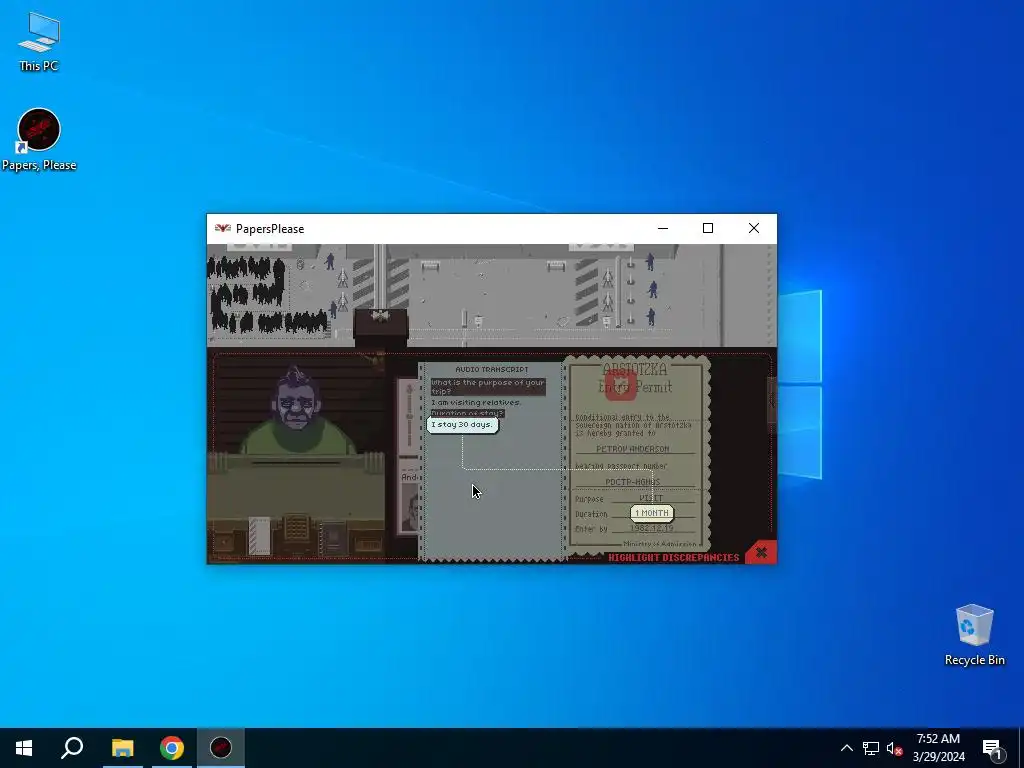Select the Papers, Please desktop shortcut
1024x768 pixels.
click(39, 140)
